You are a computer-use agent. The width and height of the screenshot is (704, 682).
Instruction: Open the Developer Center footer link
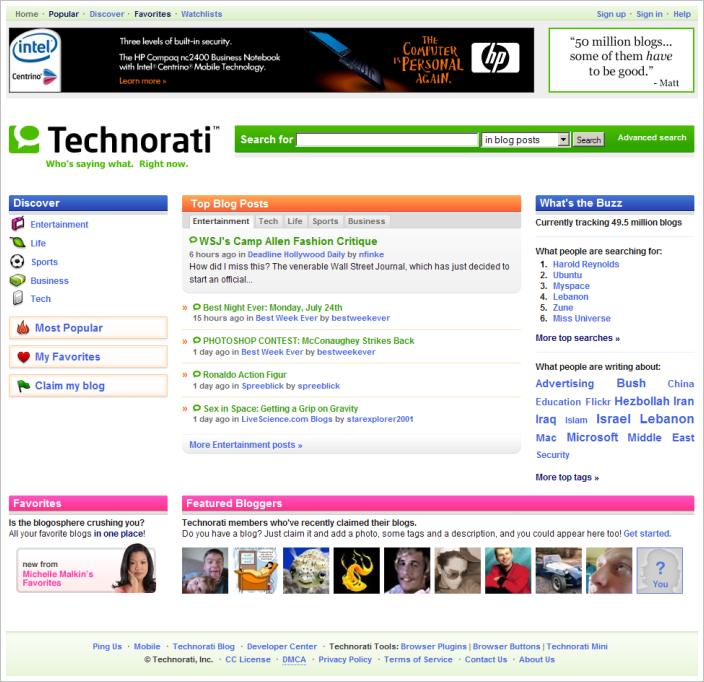(x=282, y=646)
